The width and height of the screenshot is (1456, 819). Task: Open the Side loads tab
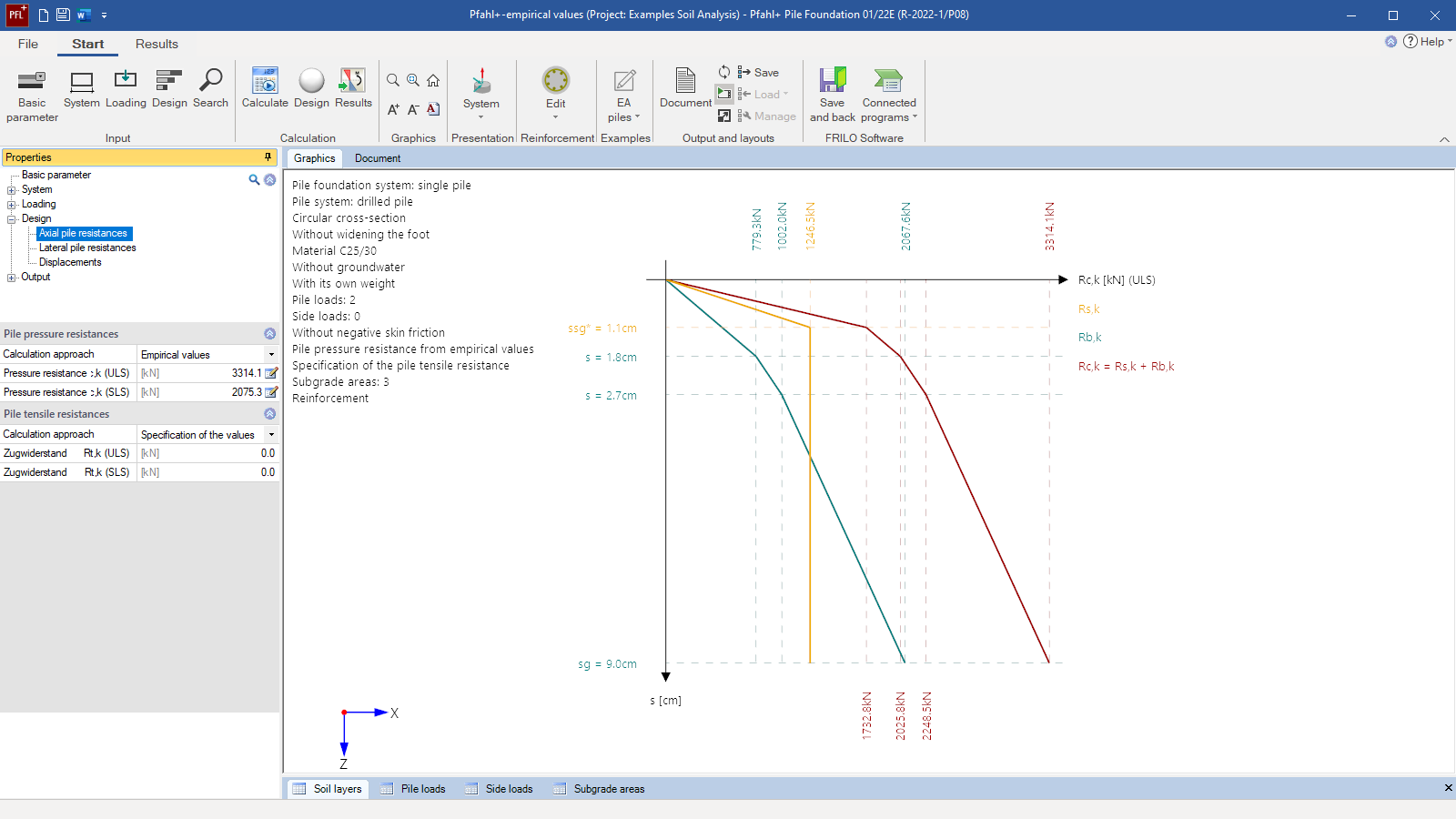pyautogui.click(x=499, y=789)
